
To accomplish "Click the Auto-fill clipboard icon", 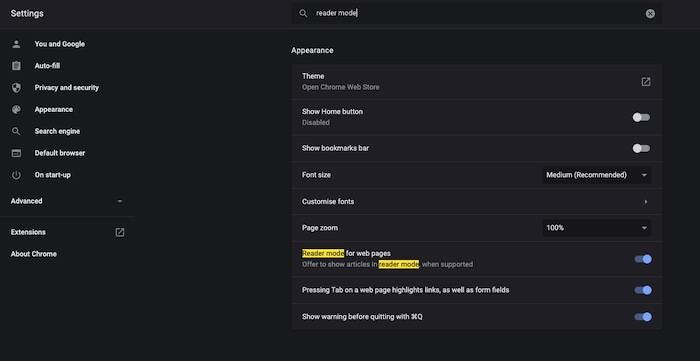I will pos(16,66).
